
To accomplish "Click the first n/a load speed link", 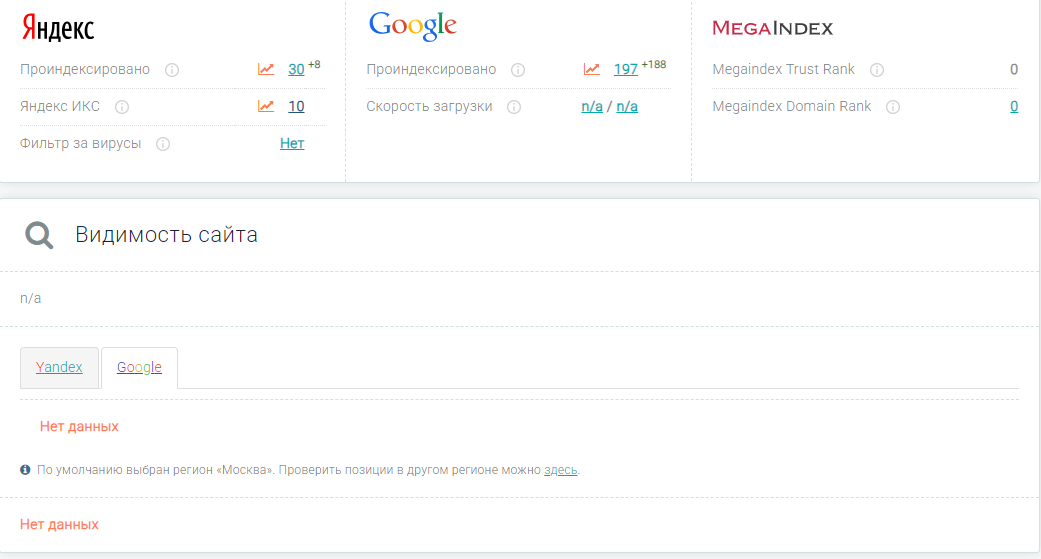I will (x=592, y=106).
